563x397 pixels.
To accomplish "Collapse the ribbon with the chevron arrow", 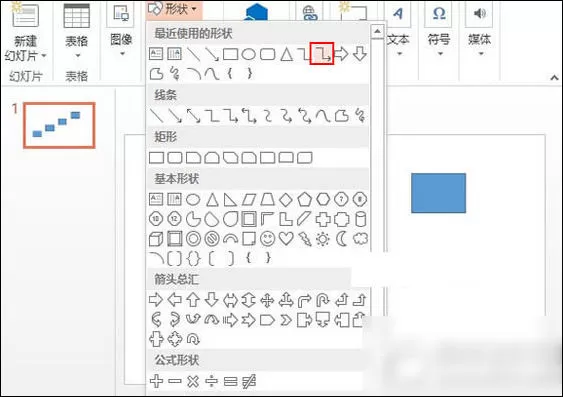I will [x=554, y=77].
